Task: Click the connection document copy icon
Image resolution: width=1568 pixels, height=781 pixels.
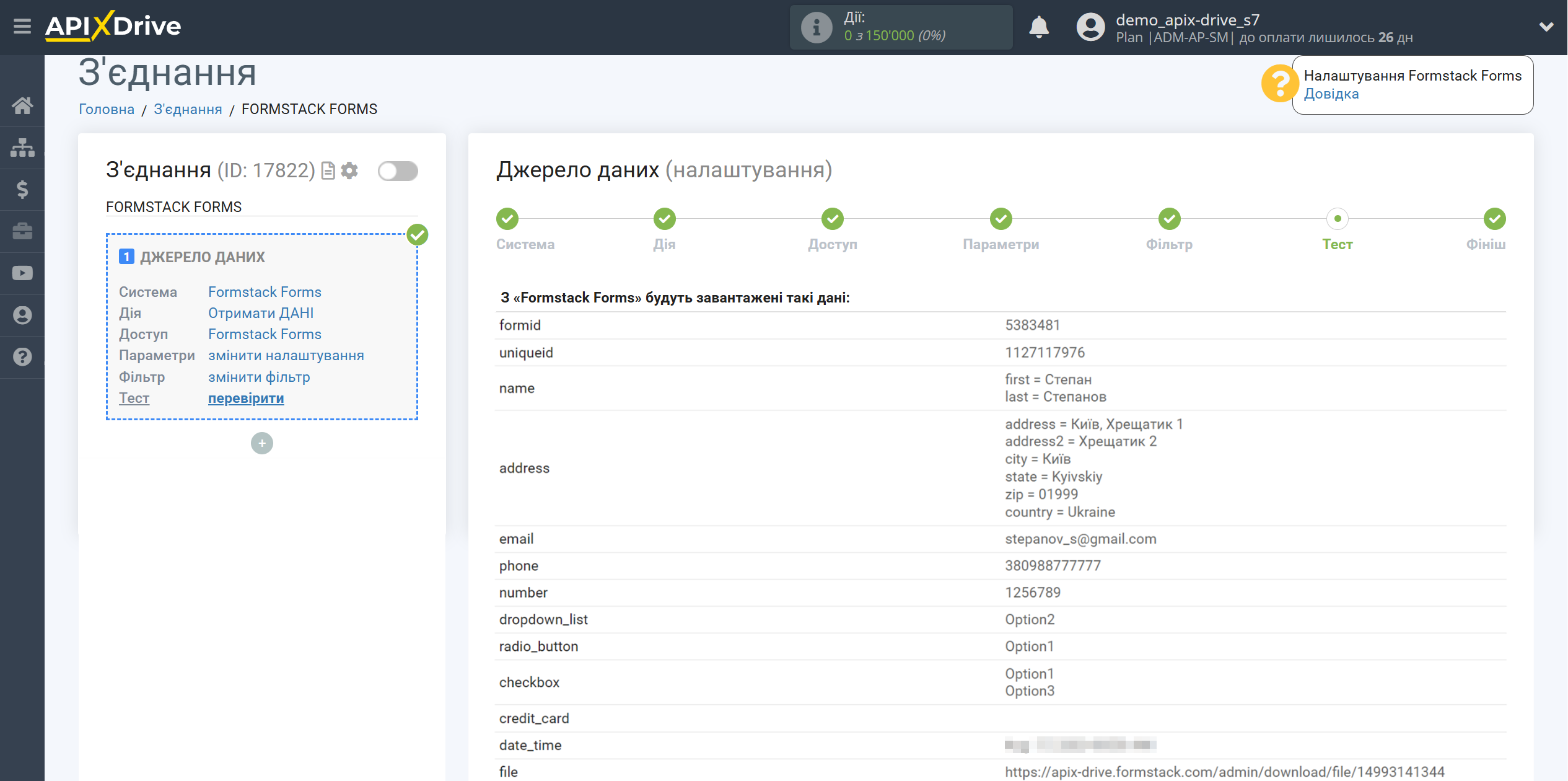Action: (328, 170)
